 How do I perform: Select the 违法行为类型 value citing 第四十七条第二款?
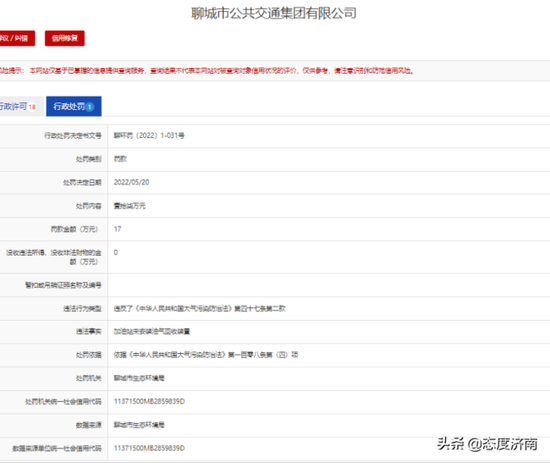tap(200, 309)
